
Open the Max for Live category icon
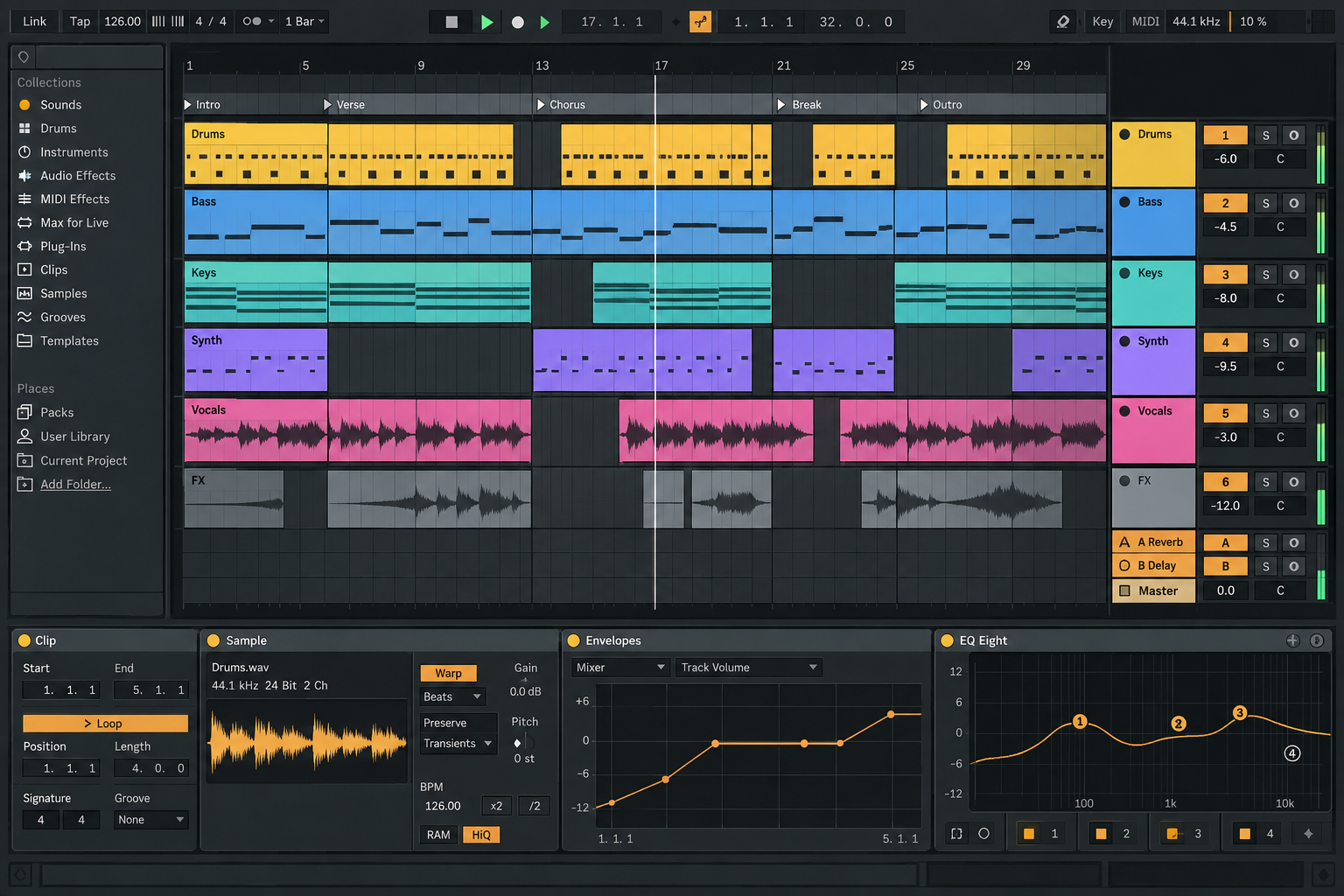(24, 222)
